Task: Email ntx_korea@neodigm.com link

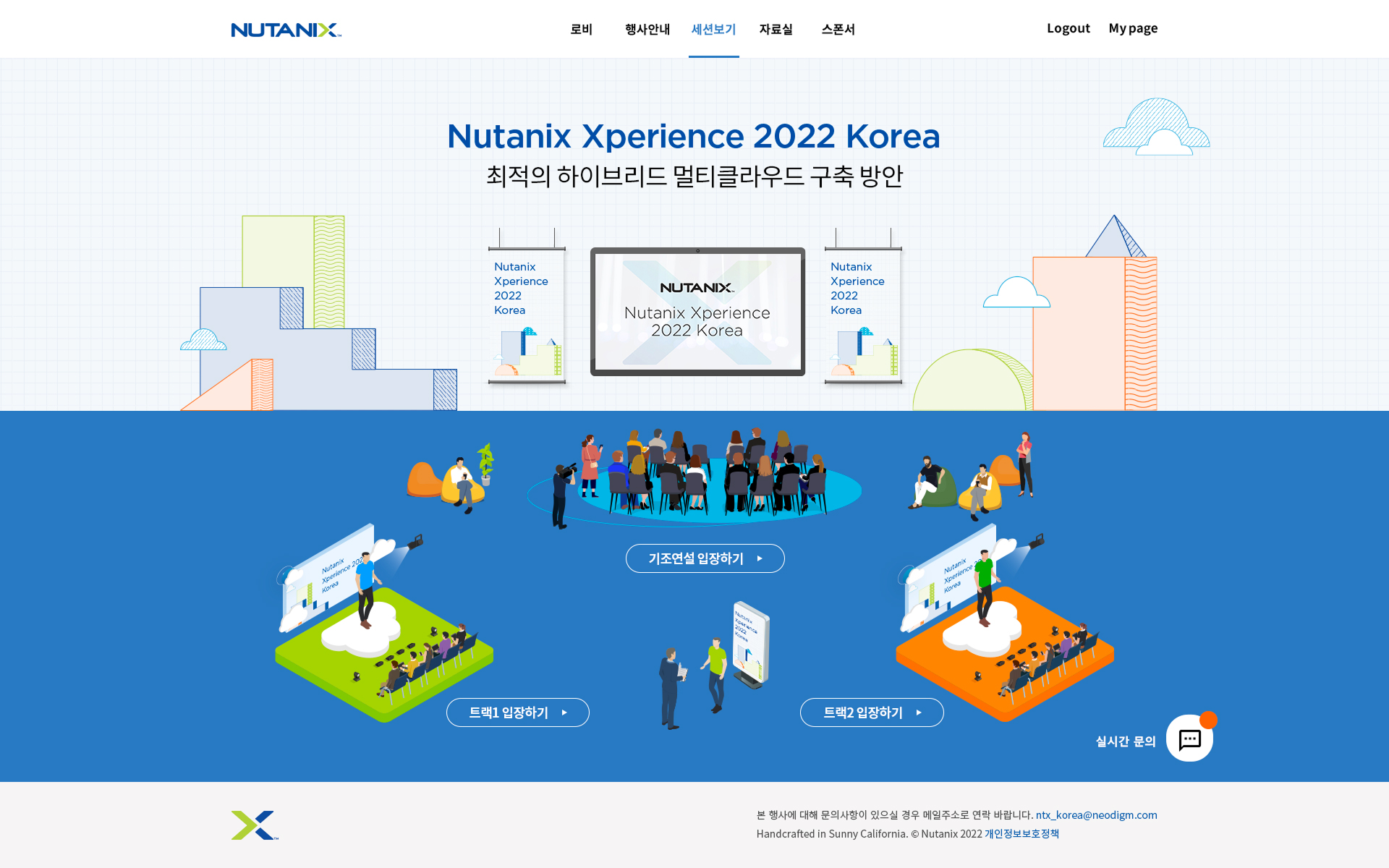Action: (x=1096, y=814)
